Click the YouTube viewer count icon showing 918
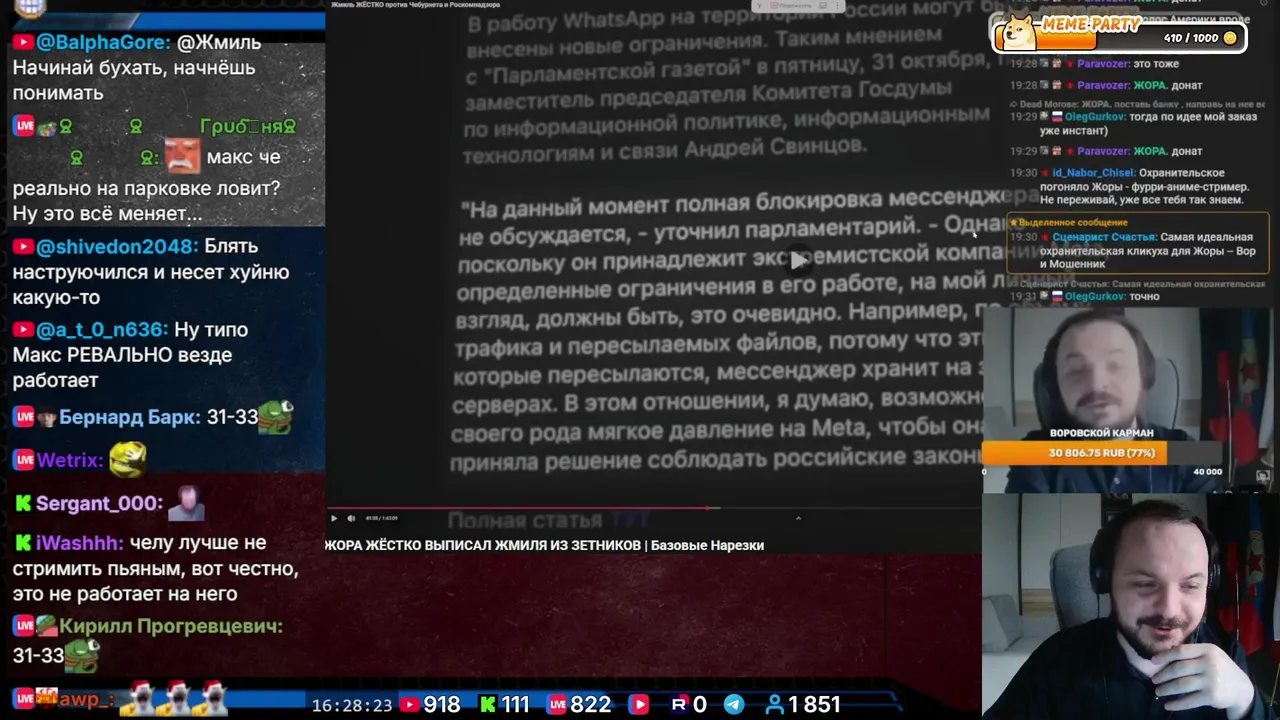1280x720 pixels. point(408,705)
